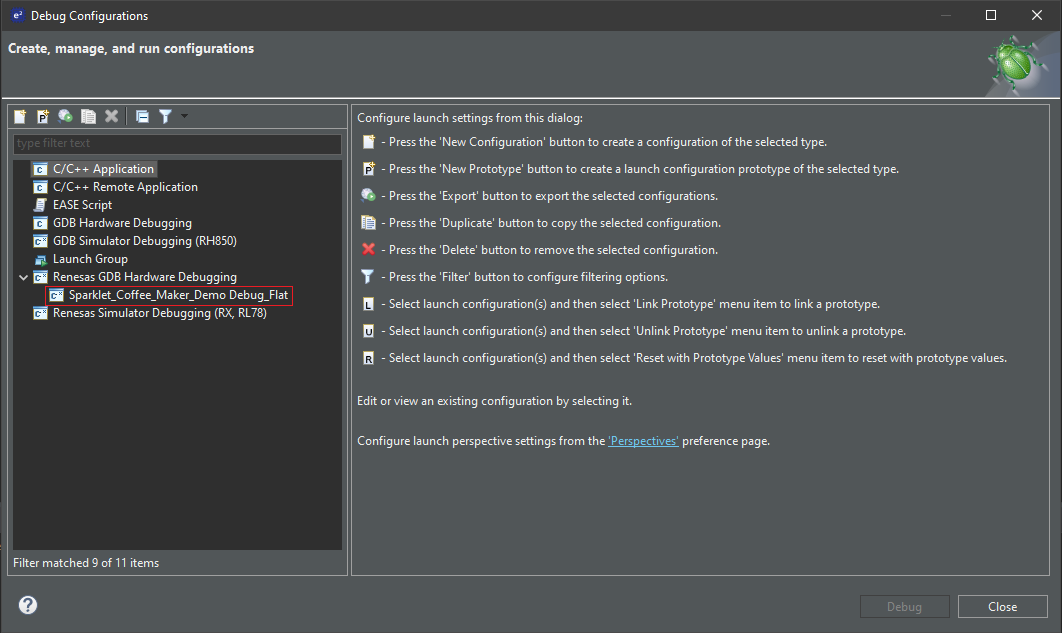
Task: Click the New Prototype toolbar icon
Action: pos(43,116)
